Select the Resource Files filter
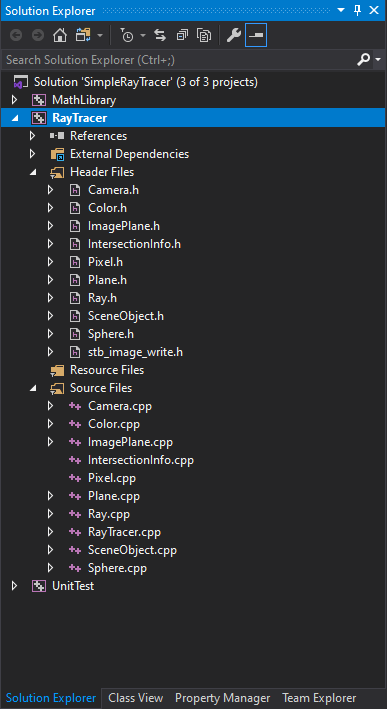The image size is (387, 709). pos(107,370)
